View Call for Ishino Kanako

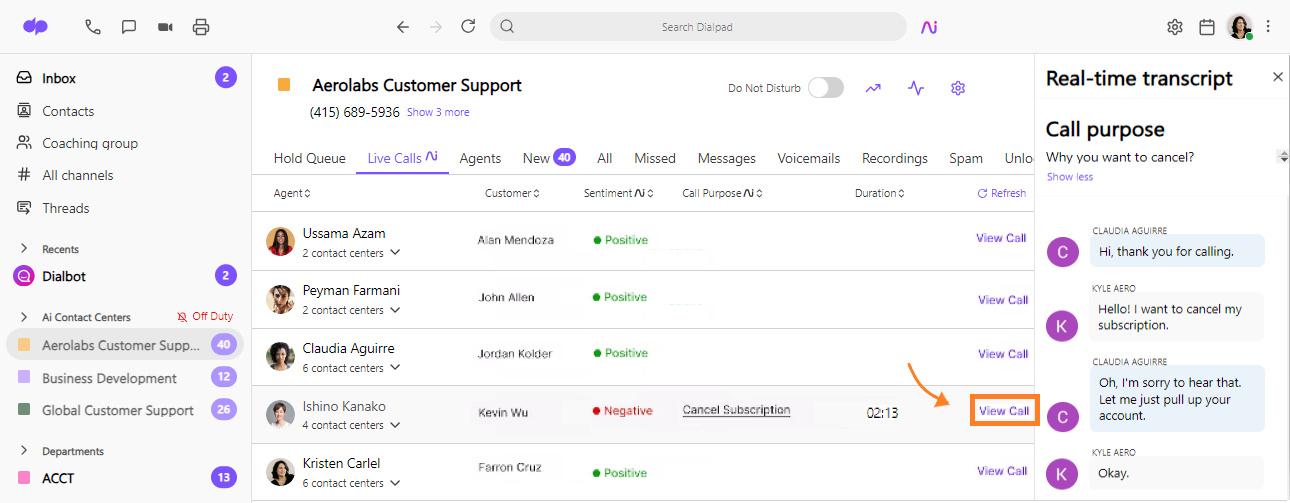click(1004, 411)
